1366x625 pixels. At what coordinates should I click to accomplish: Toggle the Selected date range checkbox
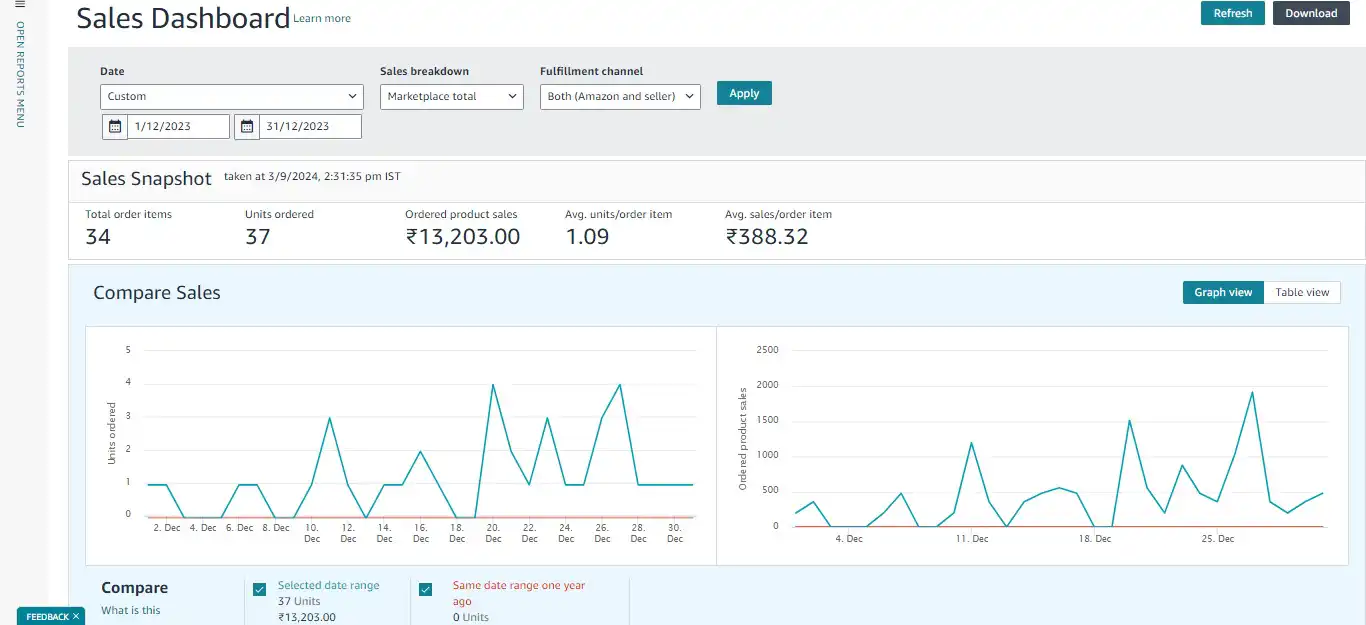(260, 589)
